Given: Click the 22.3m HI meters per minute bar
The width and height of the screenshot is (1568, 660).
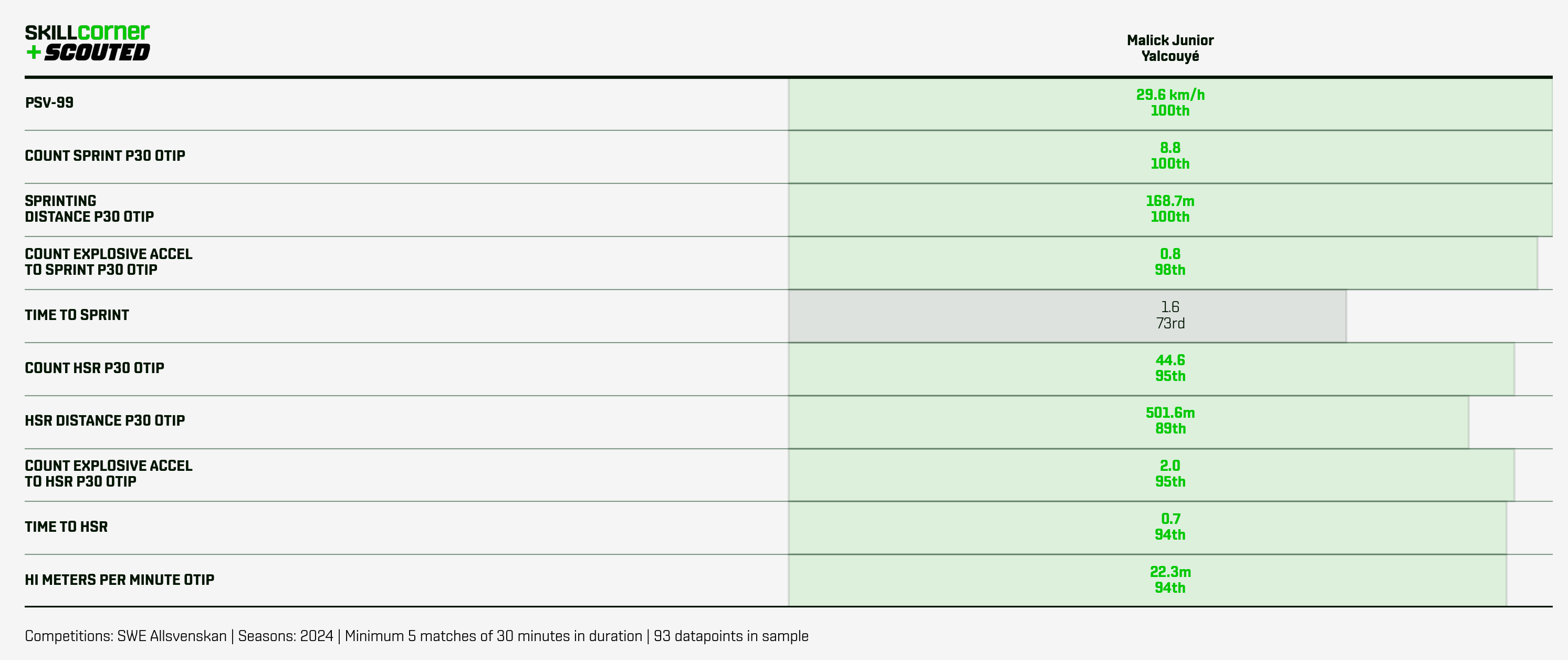Looking at the screenshot, I should click(1147, 581).
